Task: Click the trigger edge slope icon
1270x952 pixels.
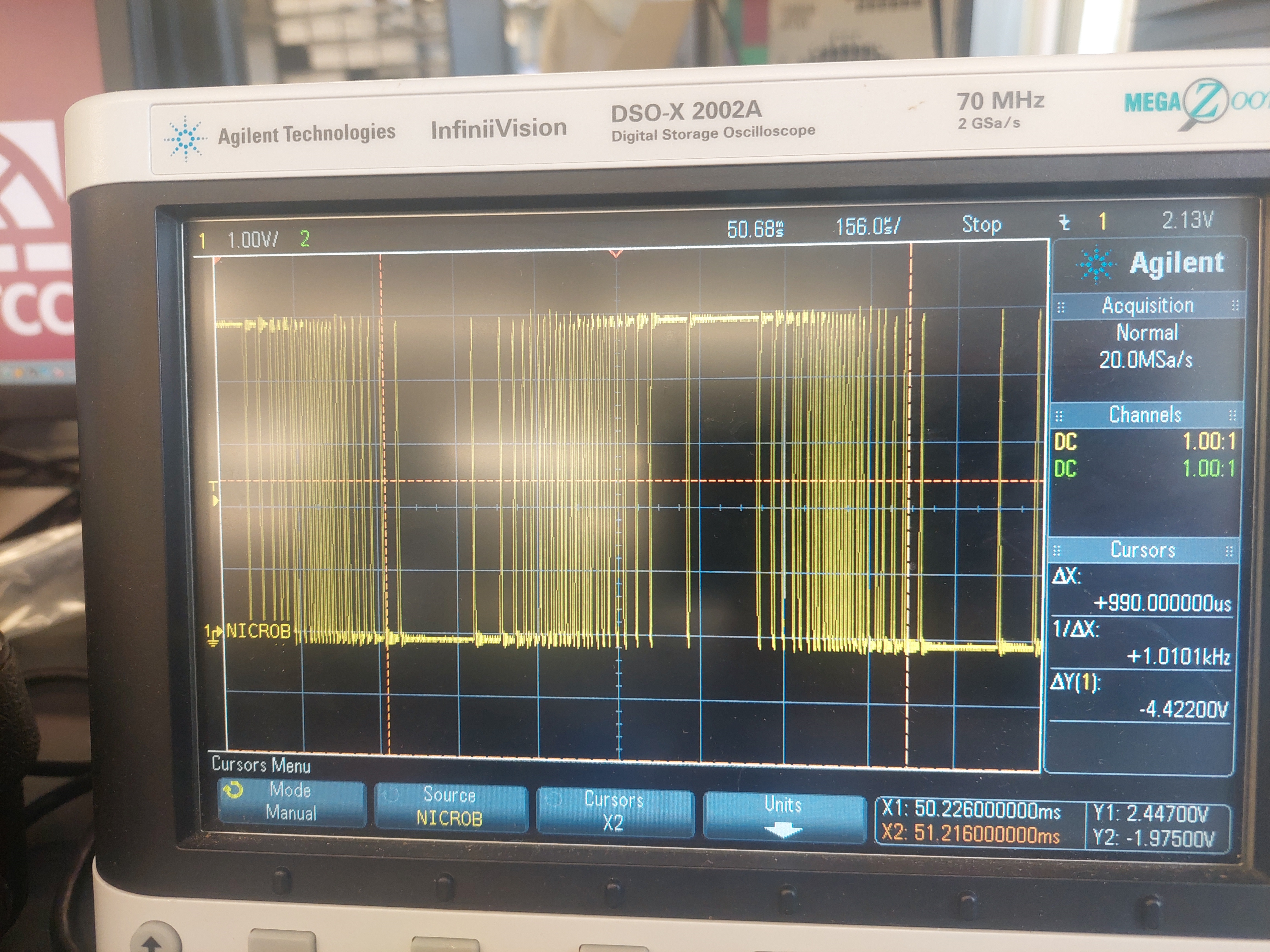Action: coord(1064,222)
